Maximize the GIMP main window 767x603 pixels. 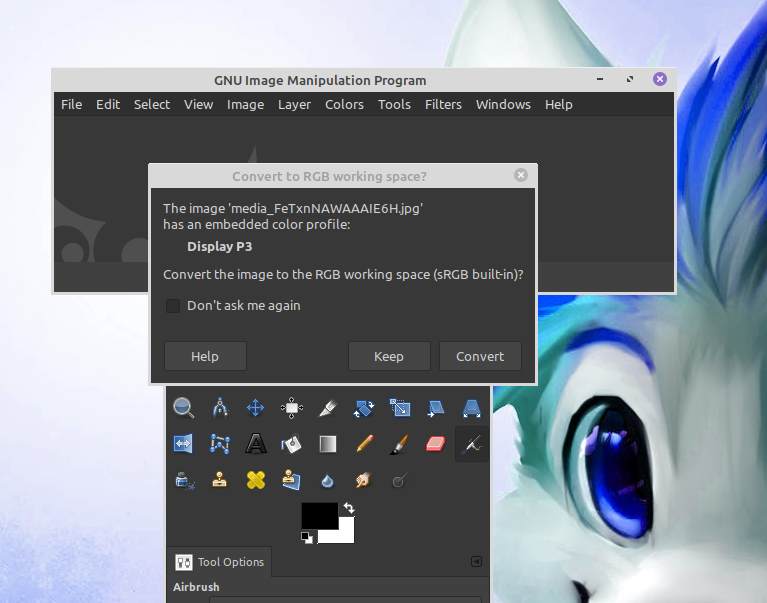click(x=630, y=79)
